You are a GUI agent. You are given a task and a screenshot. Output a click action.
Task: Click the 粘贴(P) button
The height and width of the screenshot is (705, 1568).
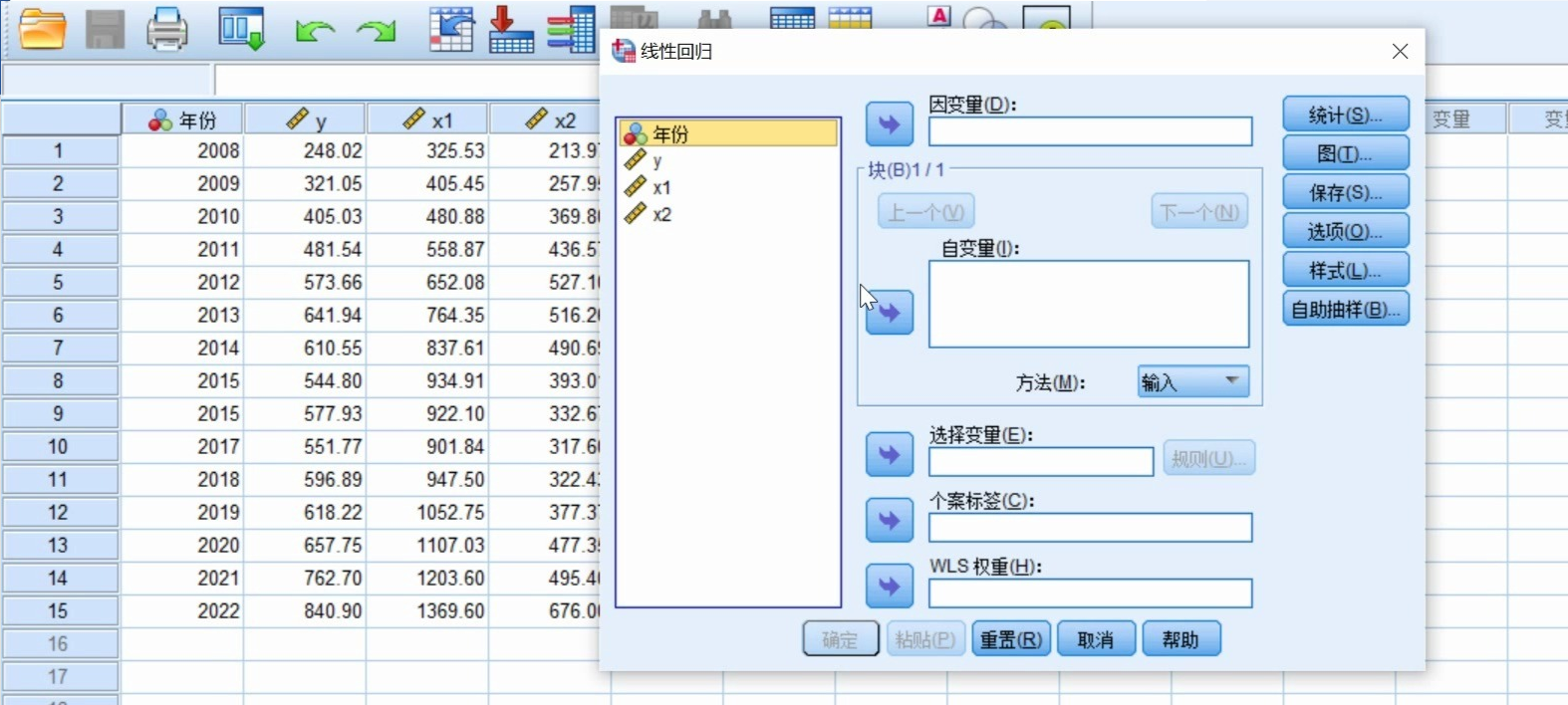[x=925, y=639]
